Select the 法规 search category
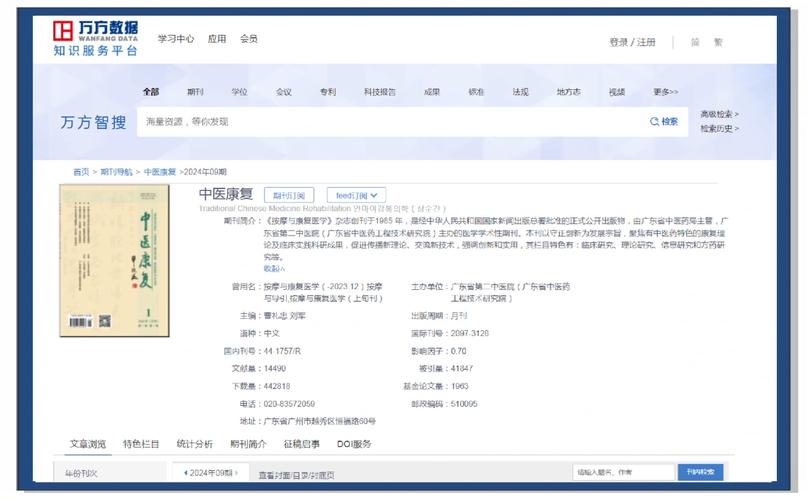 [520, 92]
